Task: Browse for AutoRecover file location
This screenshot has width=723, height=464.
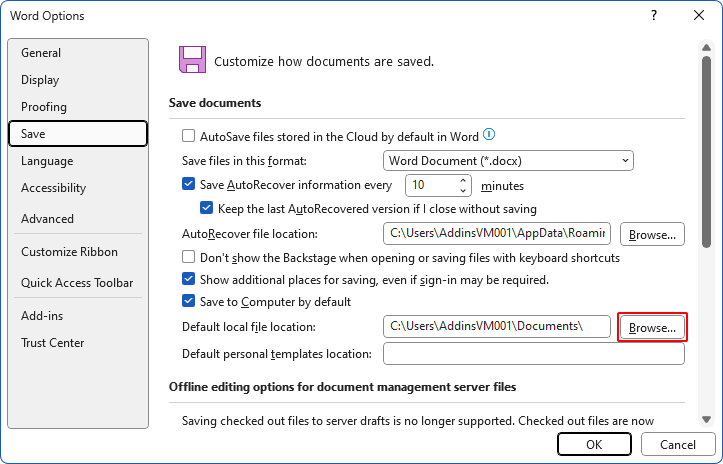Action: tap(652, 234)
